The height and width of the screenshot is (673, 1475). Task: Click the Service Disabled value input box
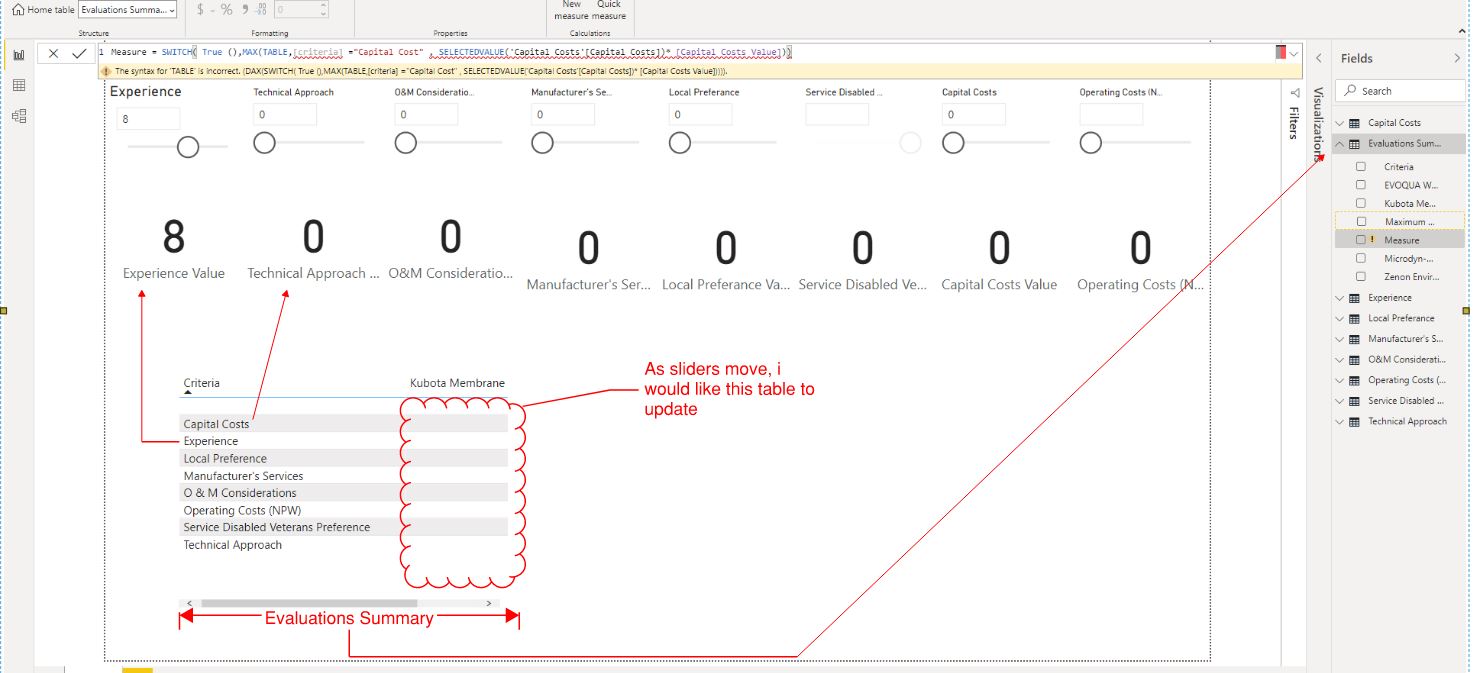tap(837, 114)
